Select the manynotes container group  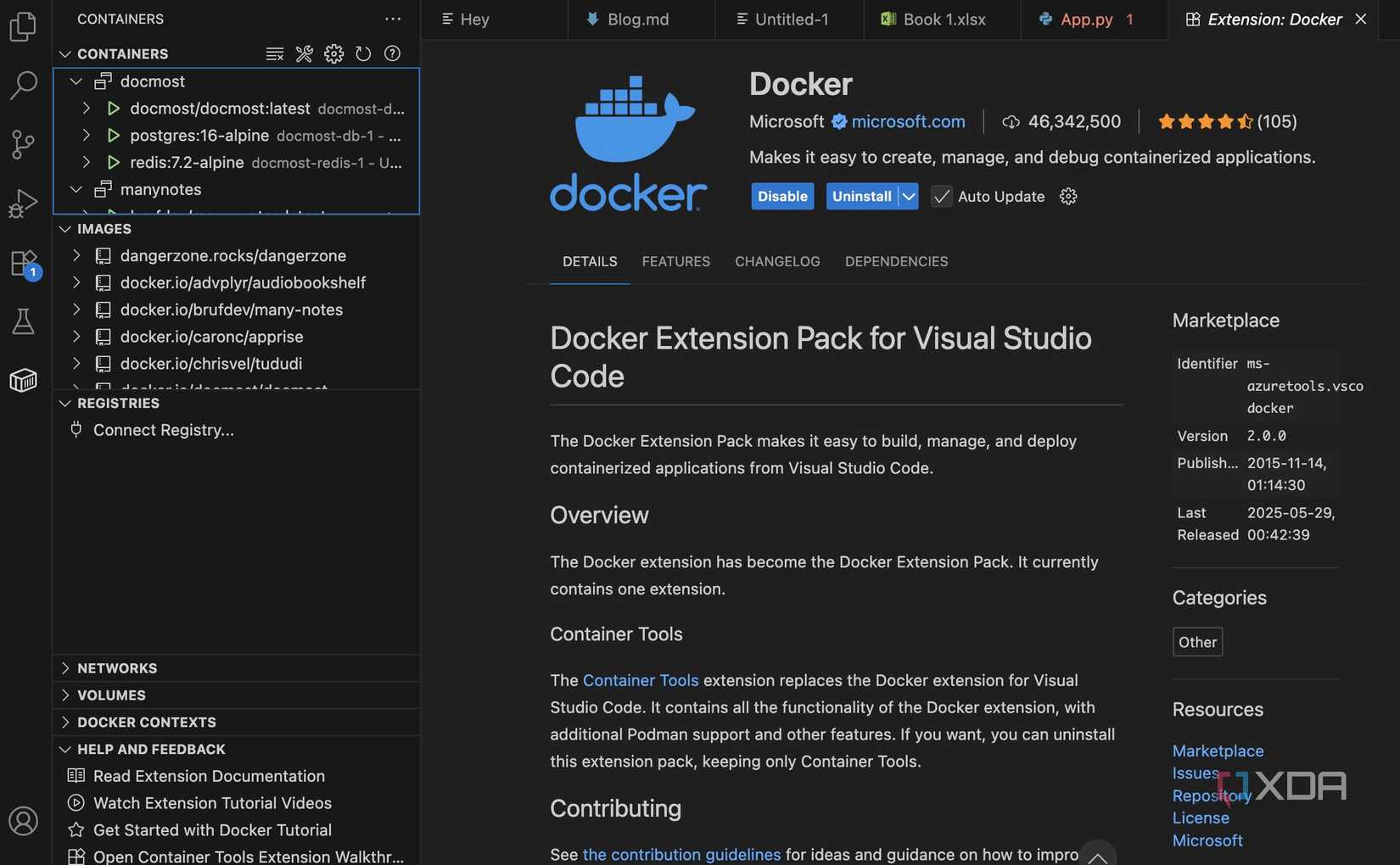[161, 189]
